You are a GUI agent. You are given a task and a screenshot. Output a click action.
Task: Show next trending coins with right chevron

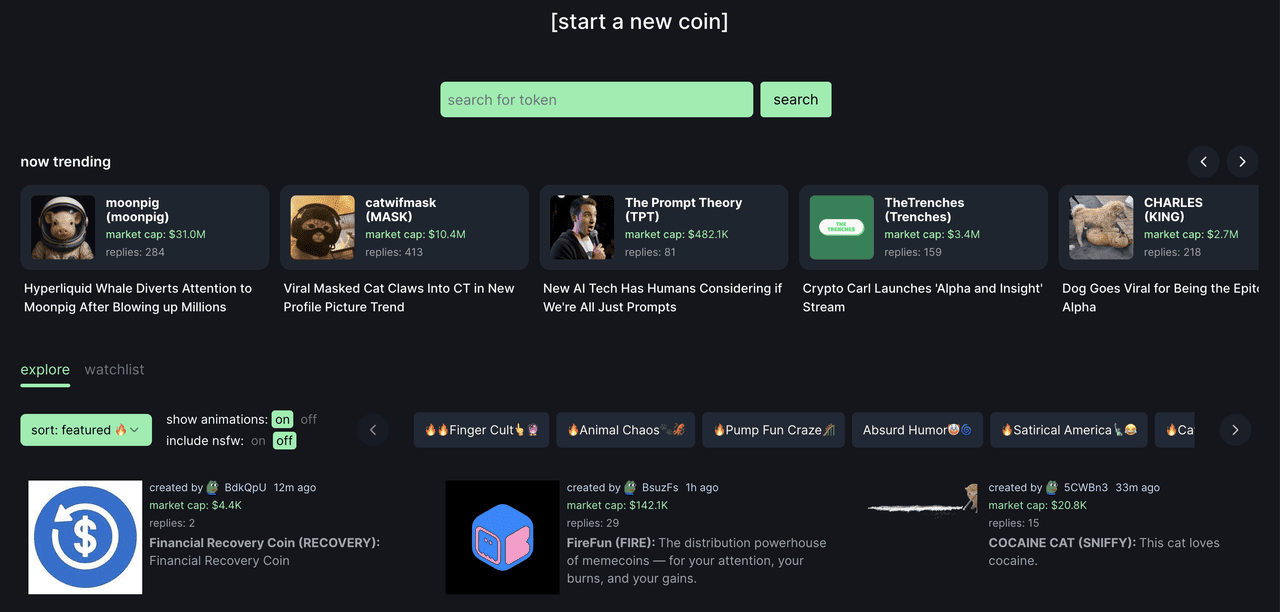1242,161
